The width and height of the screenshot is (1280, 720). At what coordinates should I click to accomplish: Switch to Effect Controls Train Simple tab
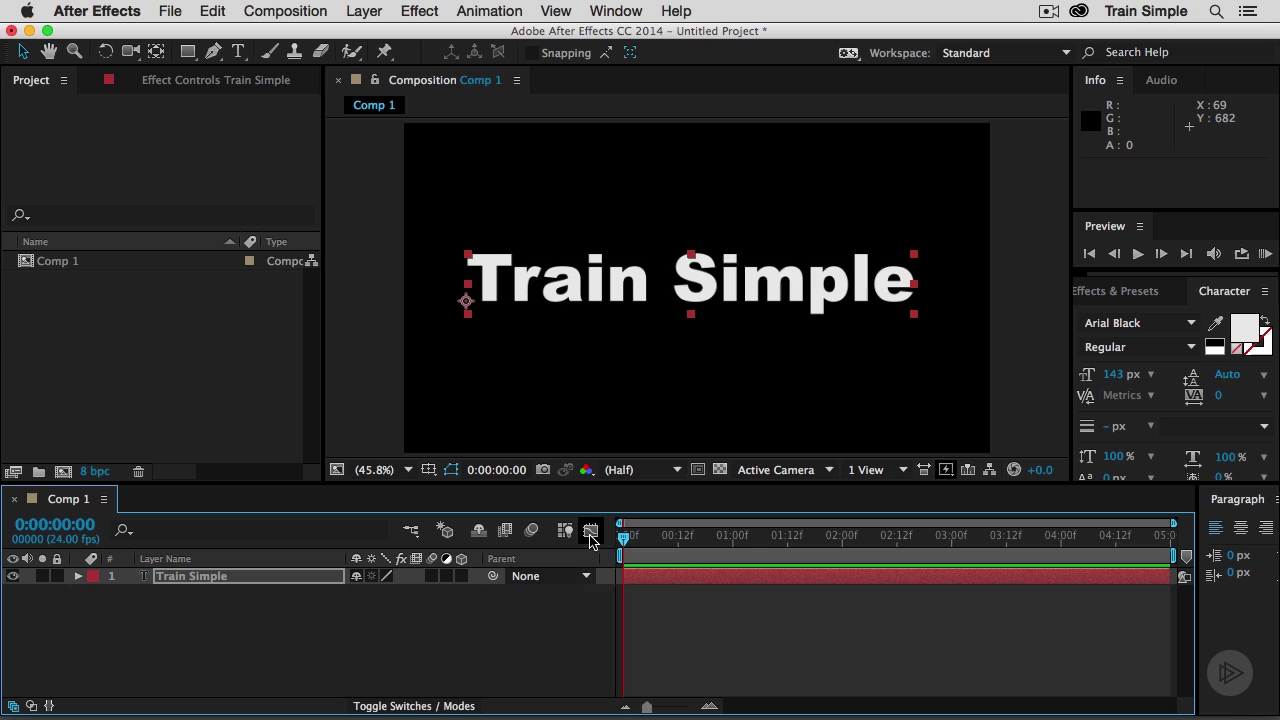click(216, 80)
